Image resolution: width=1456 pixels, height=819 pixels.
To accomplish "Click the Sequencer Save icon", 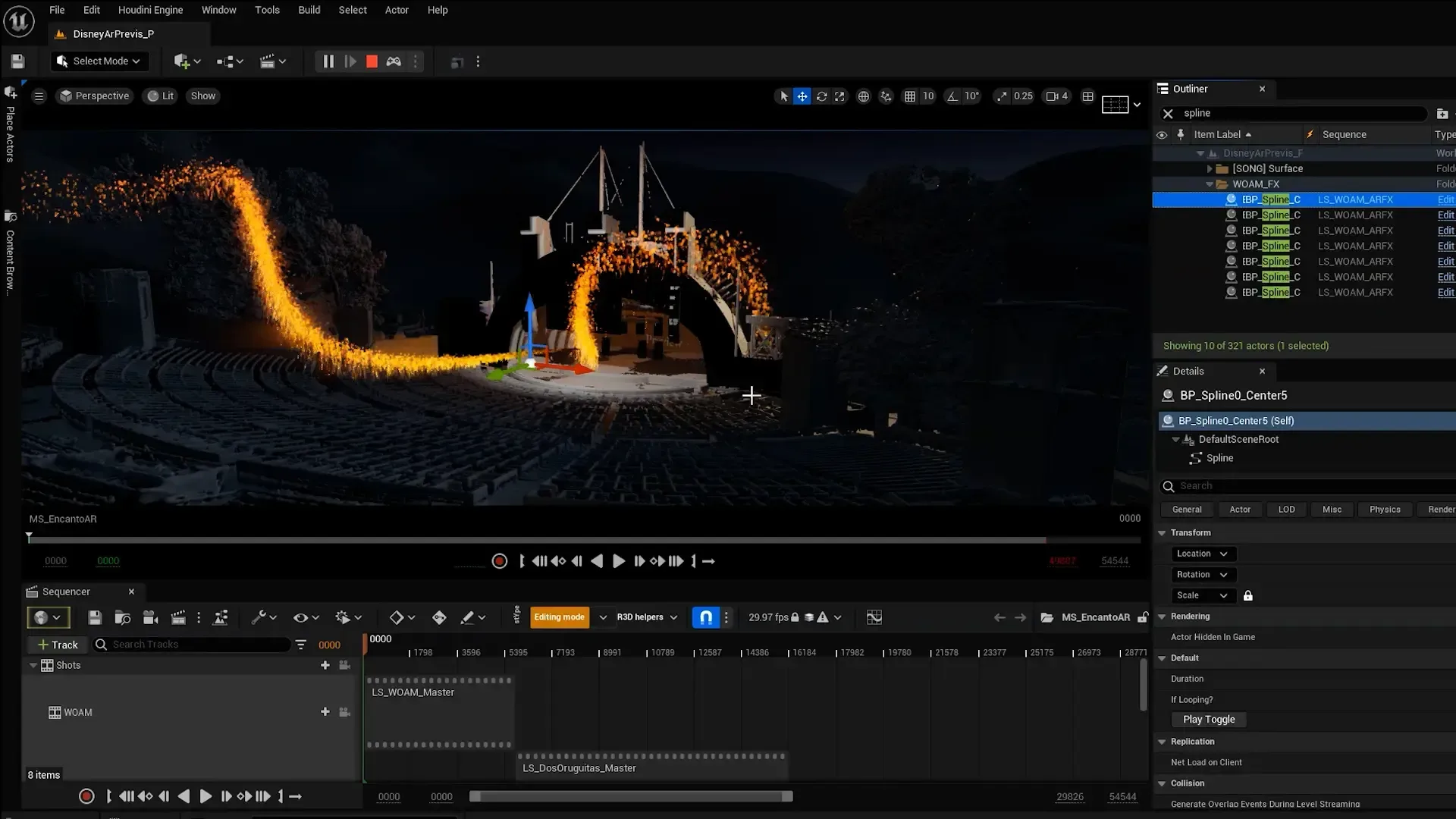I will click(95, 618).
